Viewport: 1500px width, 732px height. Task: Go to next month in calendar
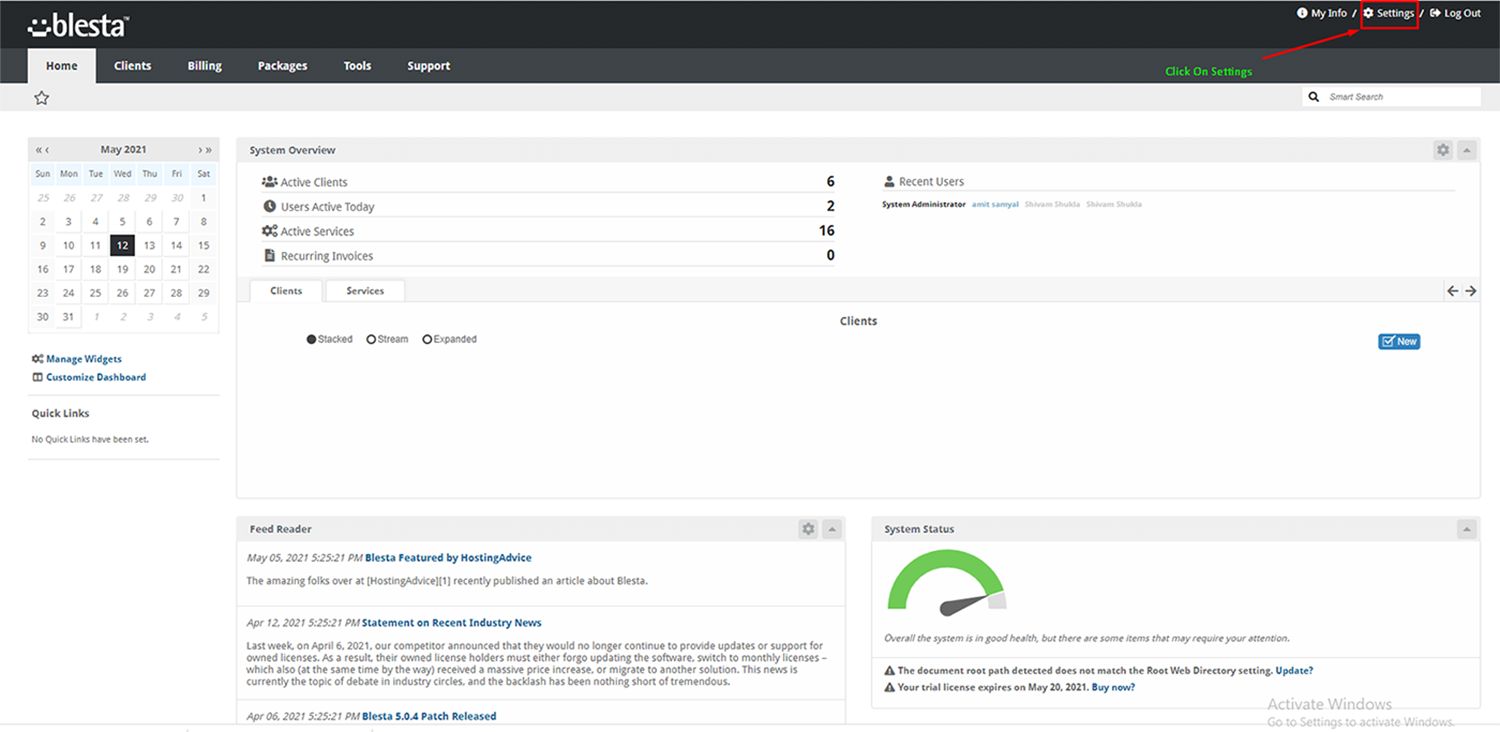(200, 150)
